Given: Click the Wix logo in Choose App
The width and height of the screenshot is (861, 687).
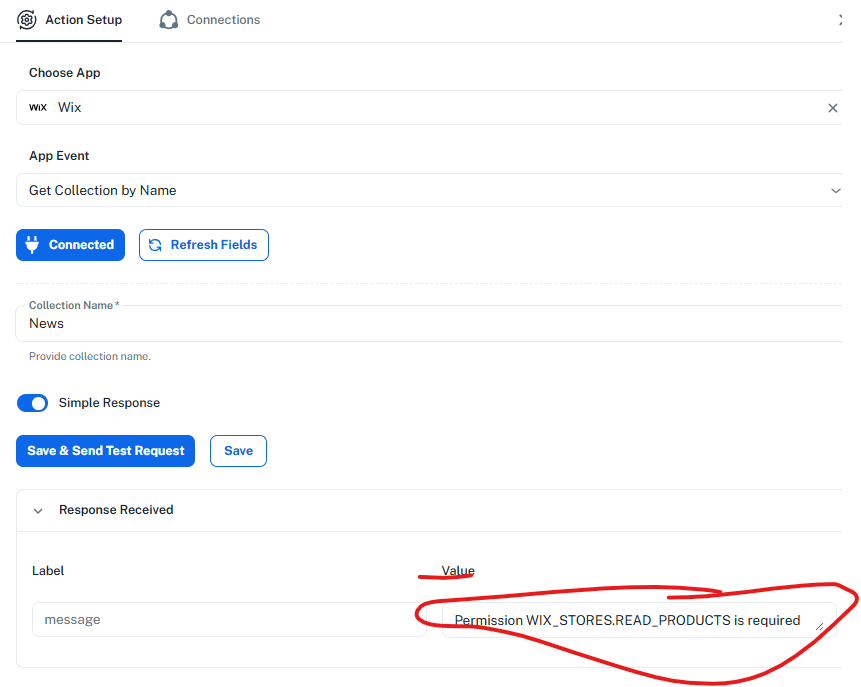Looking at the screenshot, I should point(38,108).
